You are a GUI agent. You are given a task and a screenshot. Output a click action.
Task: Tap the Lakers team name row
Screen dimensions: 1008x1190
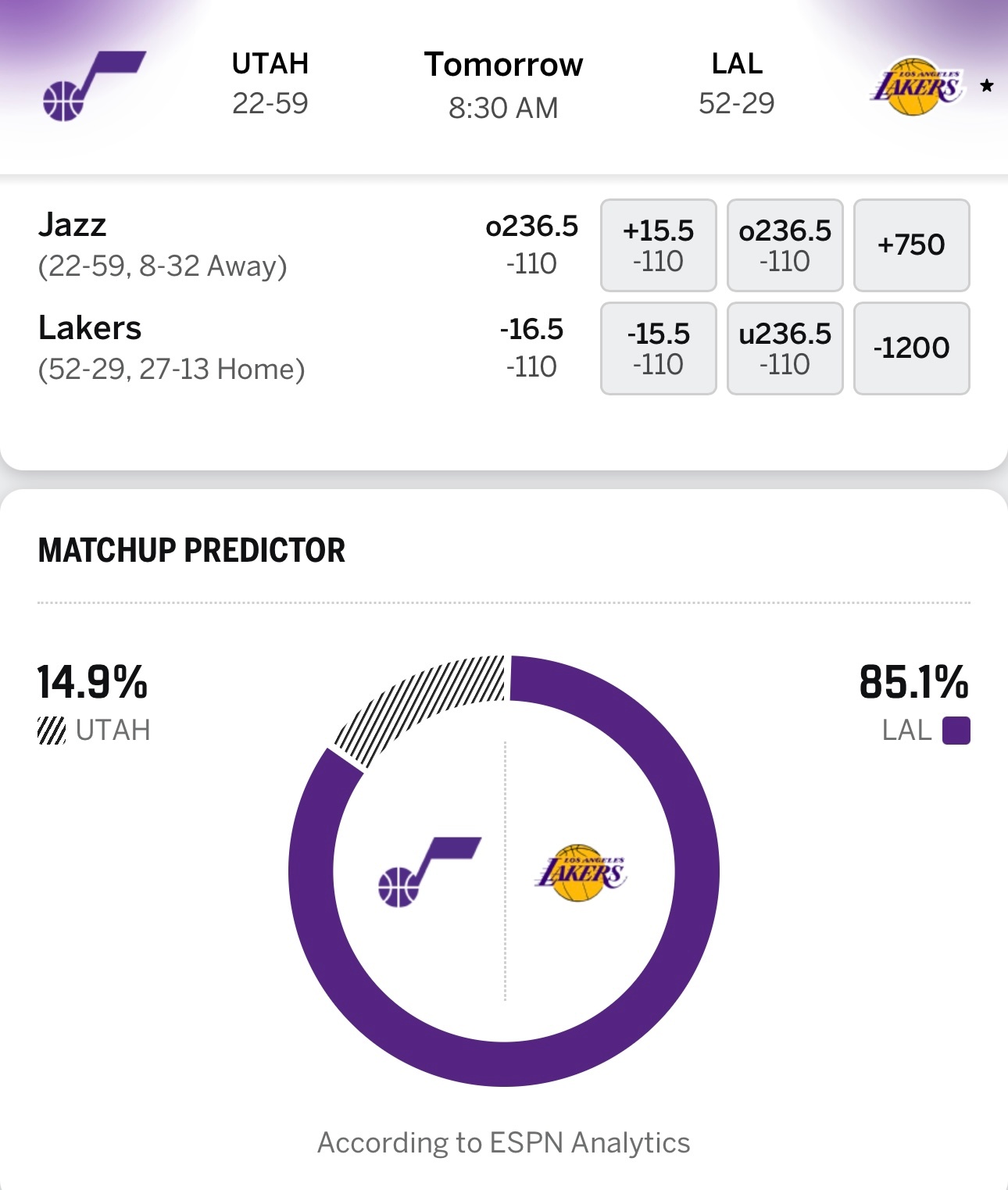pos(170,348)
